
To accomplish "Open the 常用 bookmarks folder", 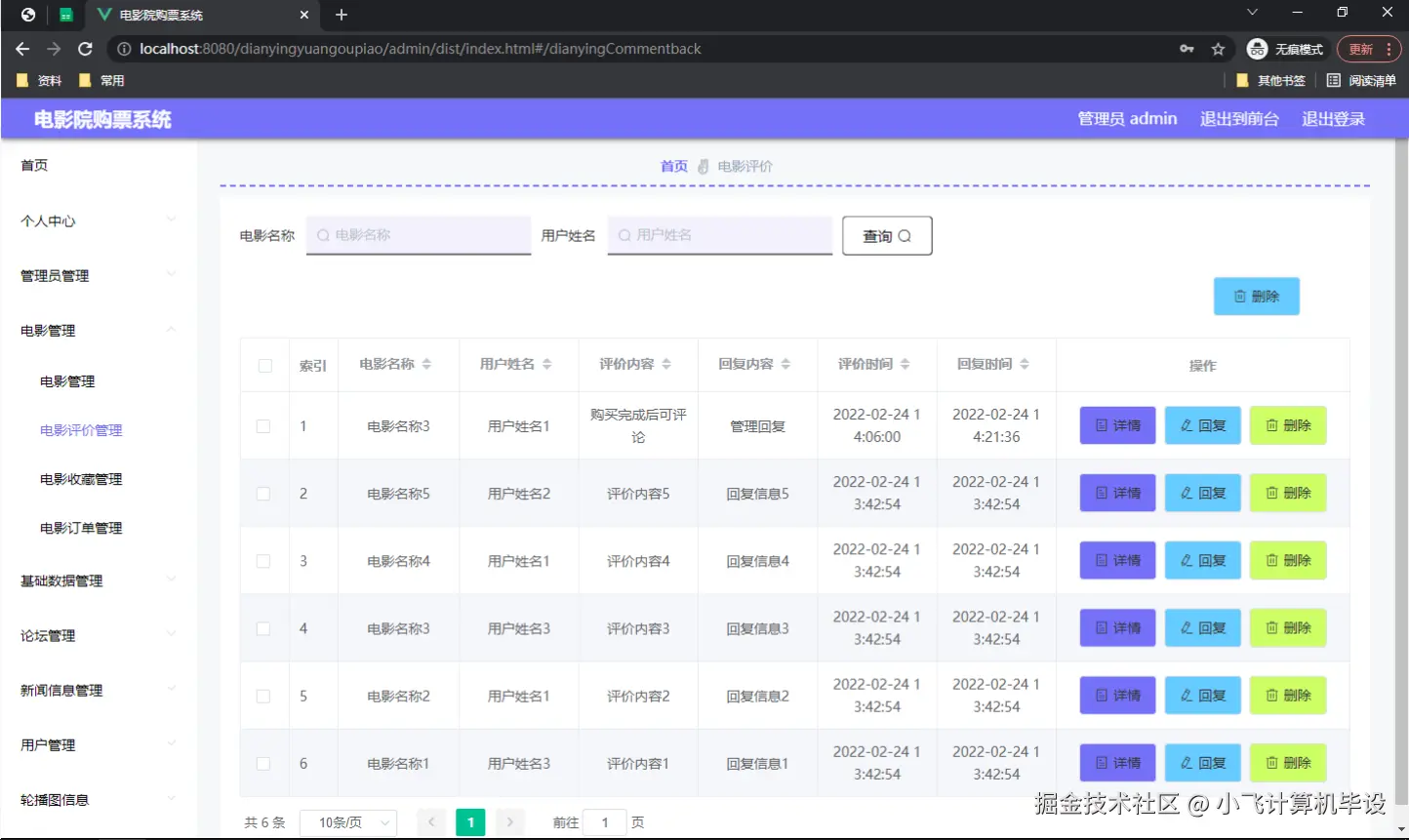I will [x=101, y=81].
